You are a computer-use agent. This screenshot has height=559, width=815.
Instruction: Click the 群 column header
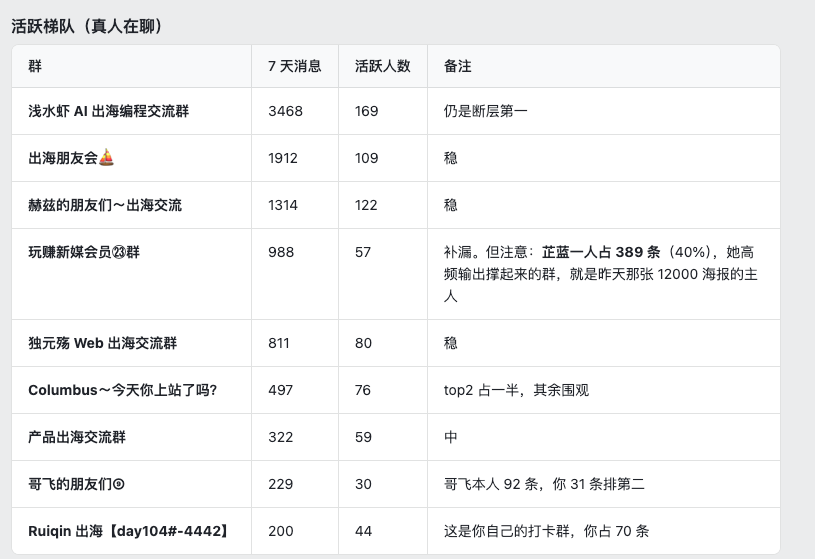tap(35, 66)
